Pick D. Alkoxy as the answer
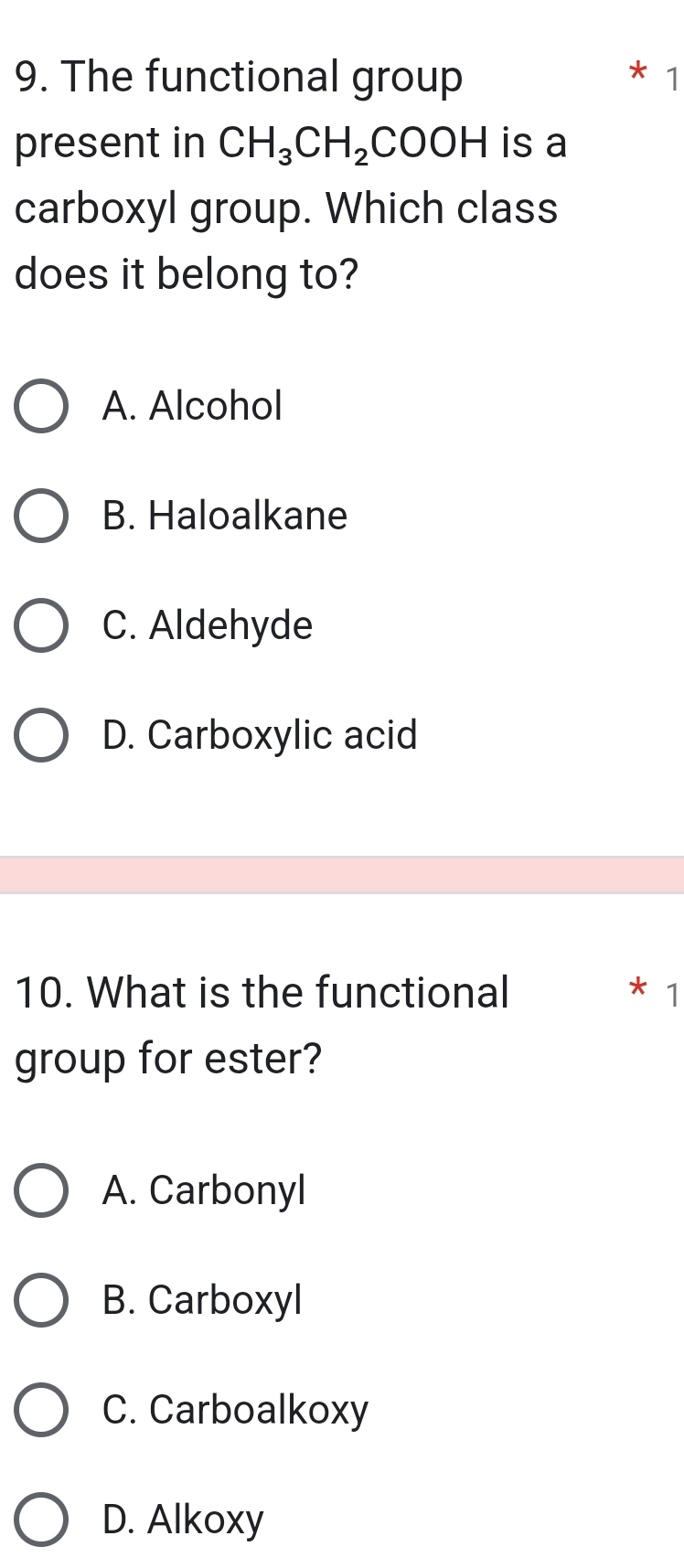Image resolution: width=684 pixels, height=1568 pixels. tap(40, 1519)
